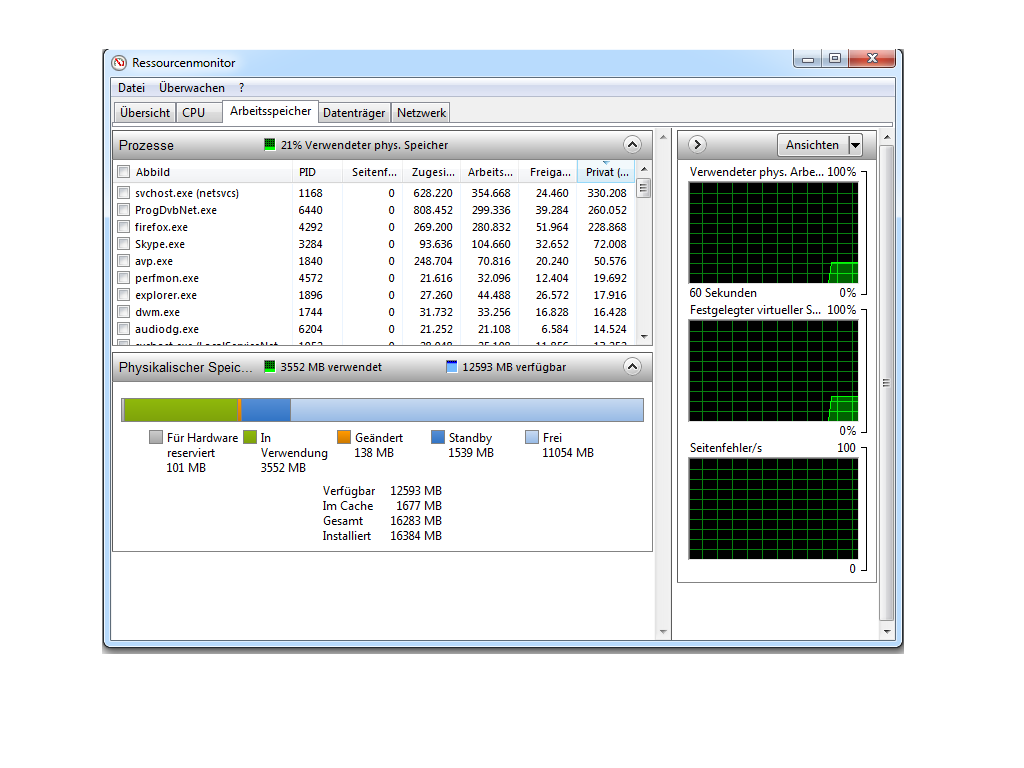Image resolution: width=1024 pixels, height=768 pixels.
Task: Open the Ansichten dropdown arrow
Action: (x=855, y=145)
